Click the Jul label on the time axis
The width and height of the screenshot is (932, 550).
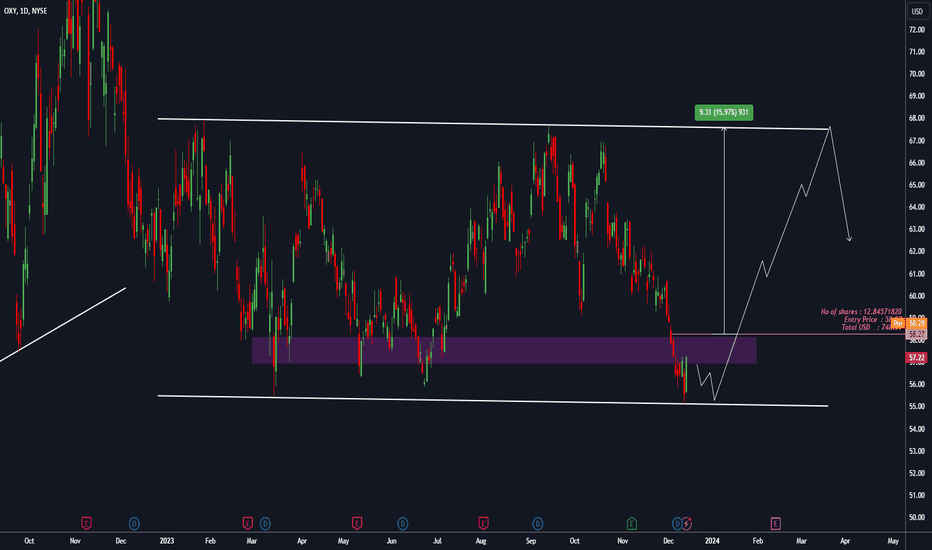(437, 541)
